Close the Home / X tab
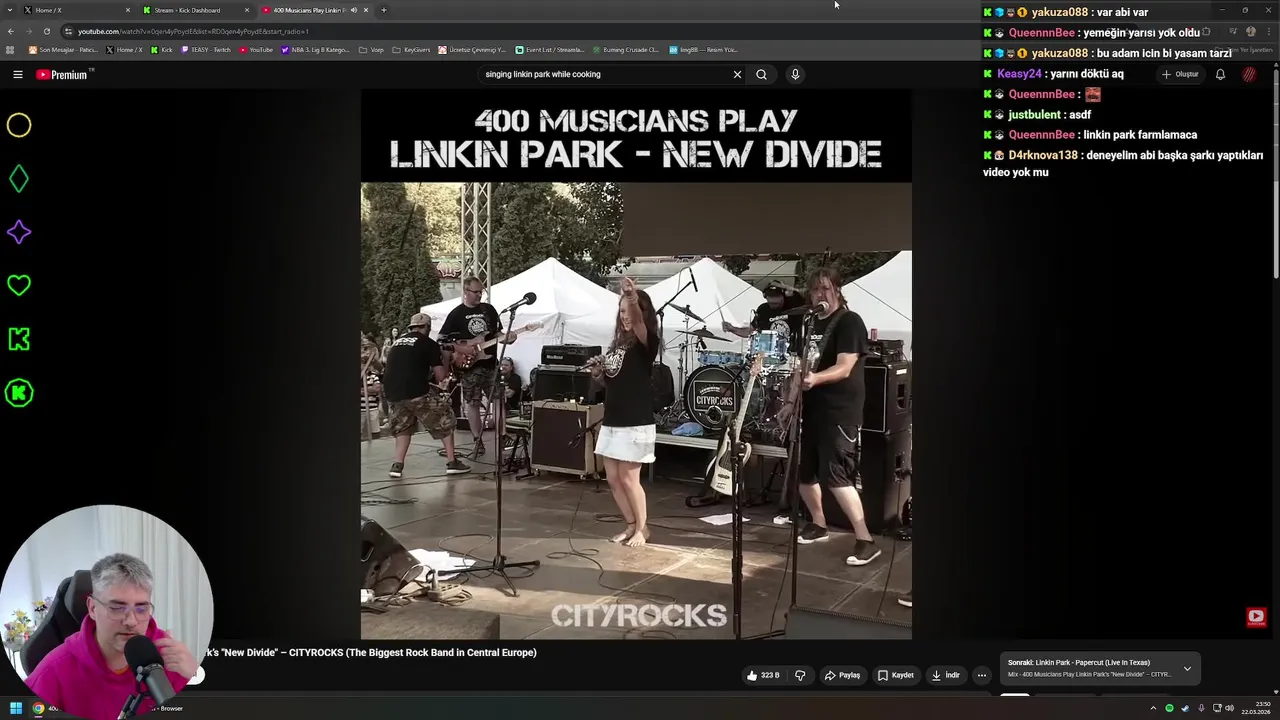This screenshot has height=720, width=1280. coord(128,10)
